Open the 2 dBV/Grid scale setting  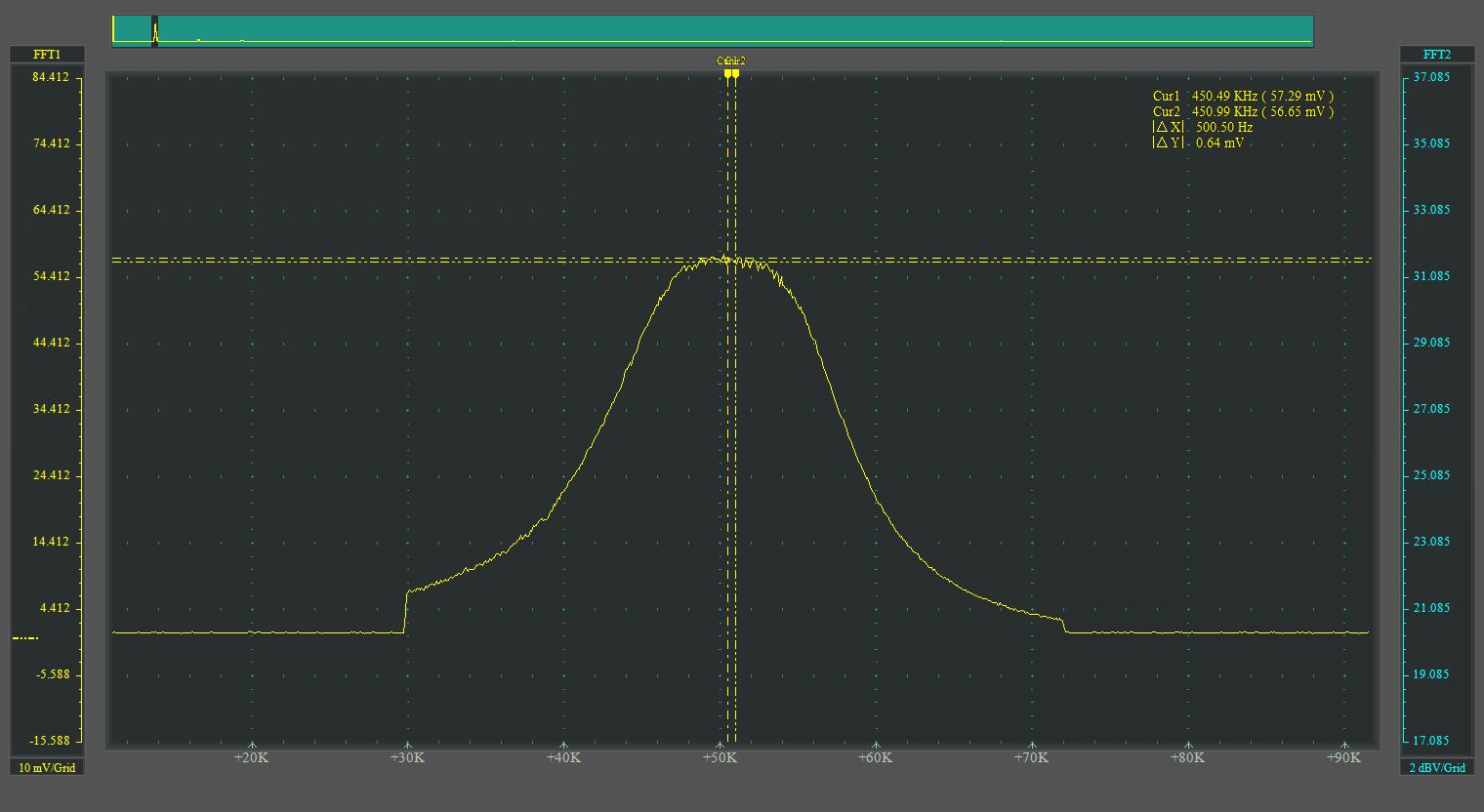tap(1437, 767)
